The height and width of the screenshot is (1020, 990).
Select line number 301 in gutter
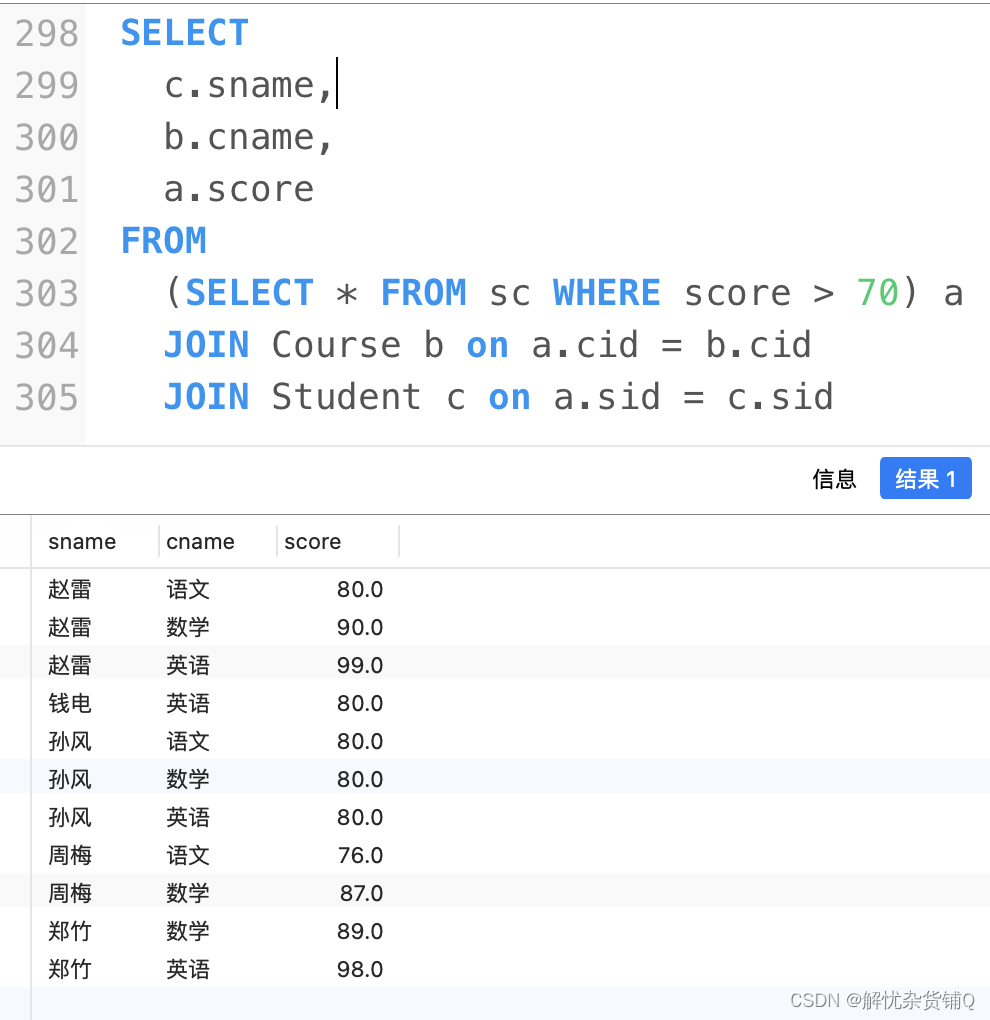[46, 189]
